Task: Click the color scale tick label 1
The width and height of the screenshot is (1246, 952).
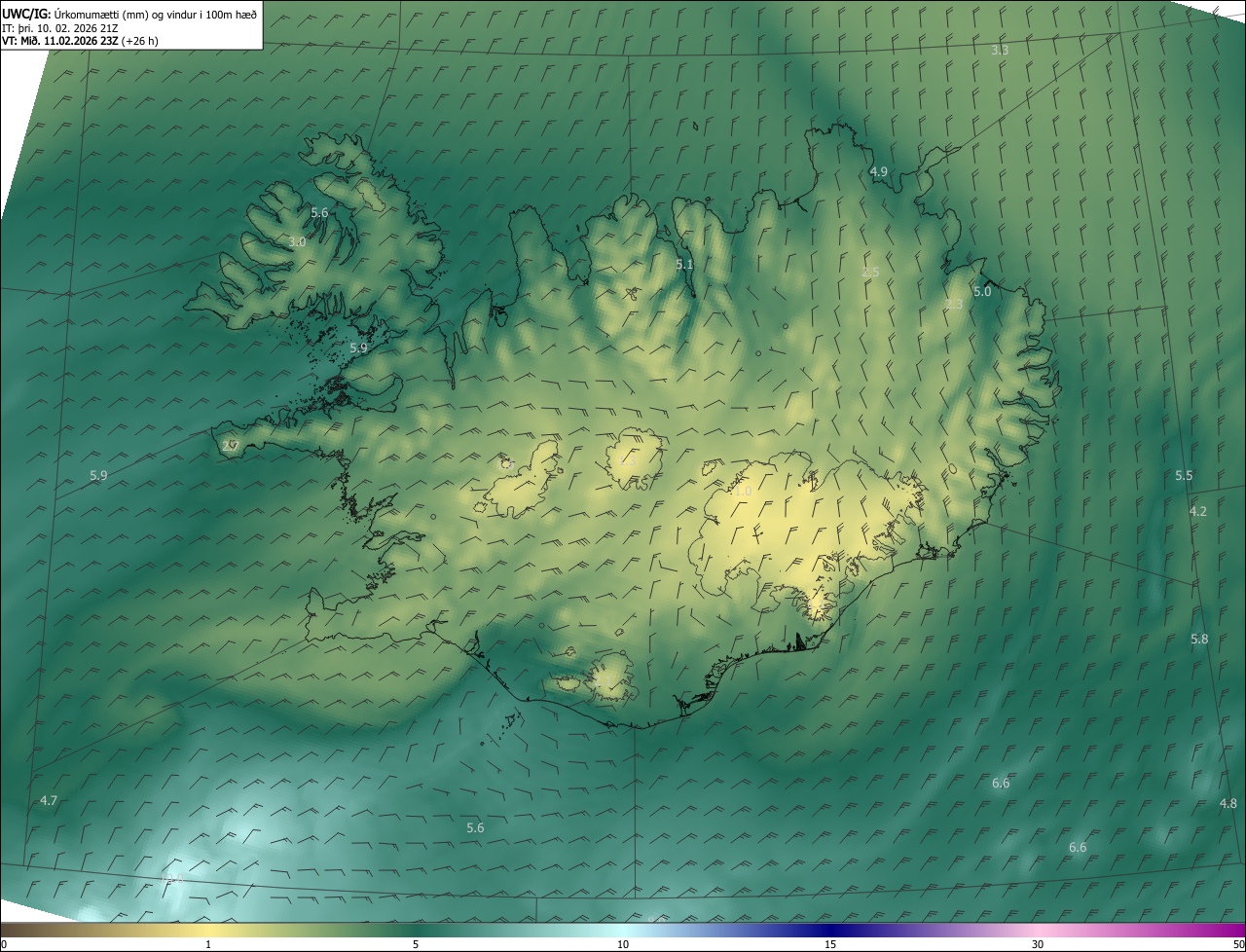Action: click(208, 945)
